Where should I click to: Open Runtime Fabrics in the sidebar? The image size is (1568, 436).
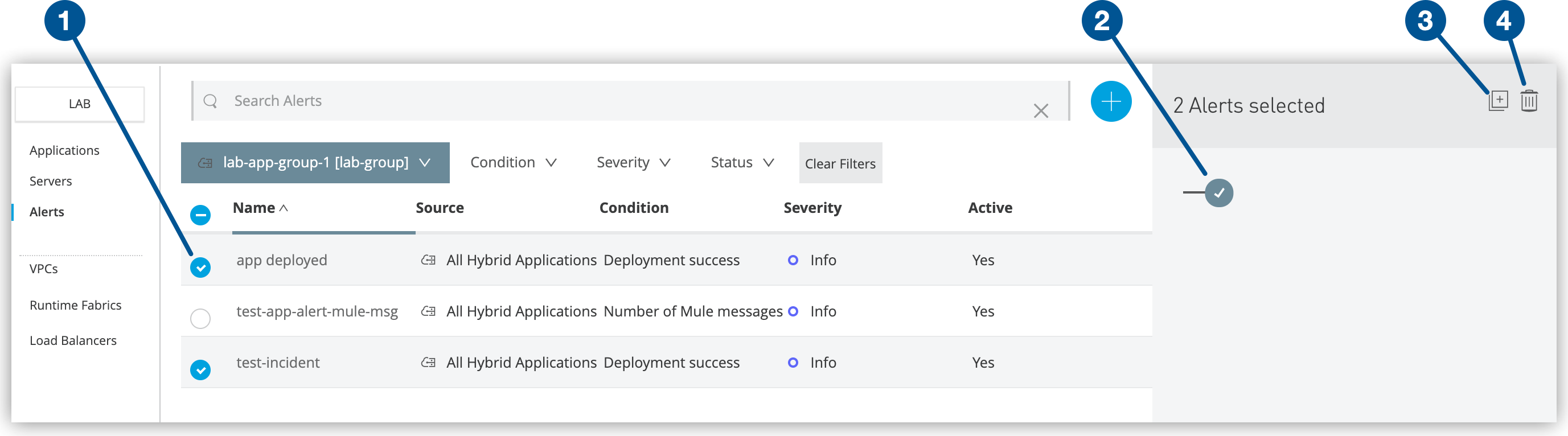76,305
